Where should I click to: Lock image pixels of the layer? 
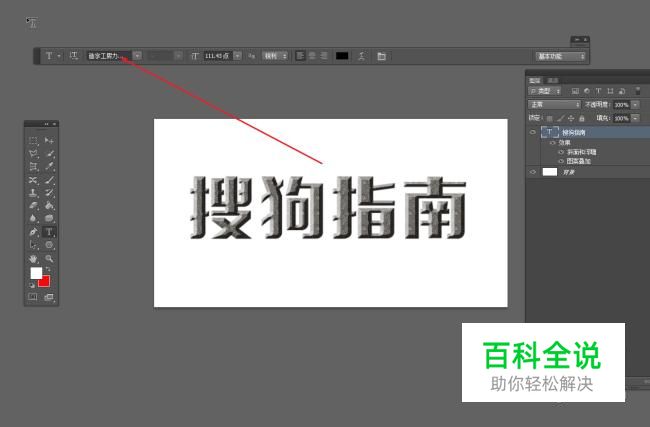pos(560,119)
